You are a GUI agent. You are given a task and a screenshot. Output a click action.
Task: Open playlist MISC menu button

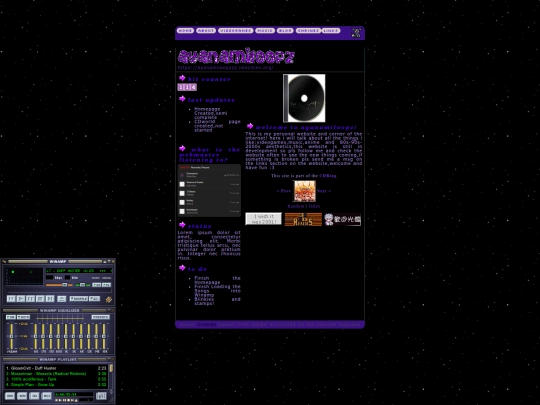(x=46, y=396)
